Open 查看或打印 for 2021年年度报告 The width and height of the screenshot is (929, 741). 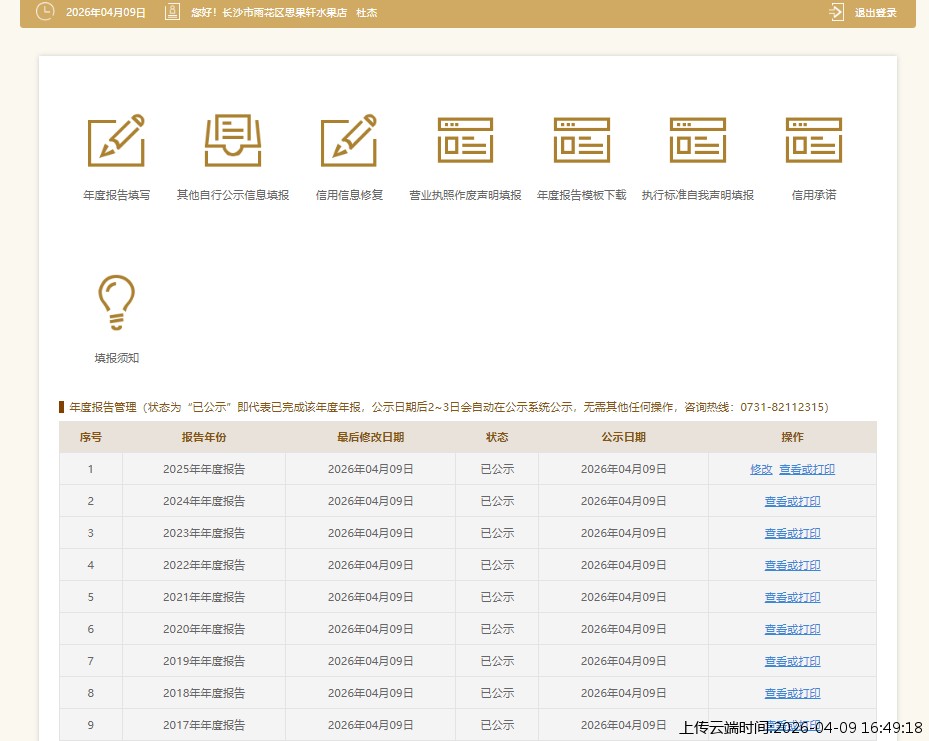pyautogui.click(x=792, y=597)
